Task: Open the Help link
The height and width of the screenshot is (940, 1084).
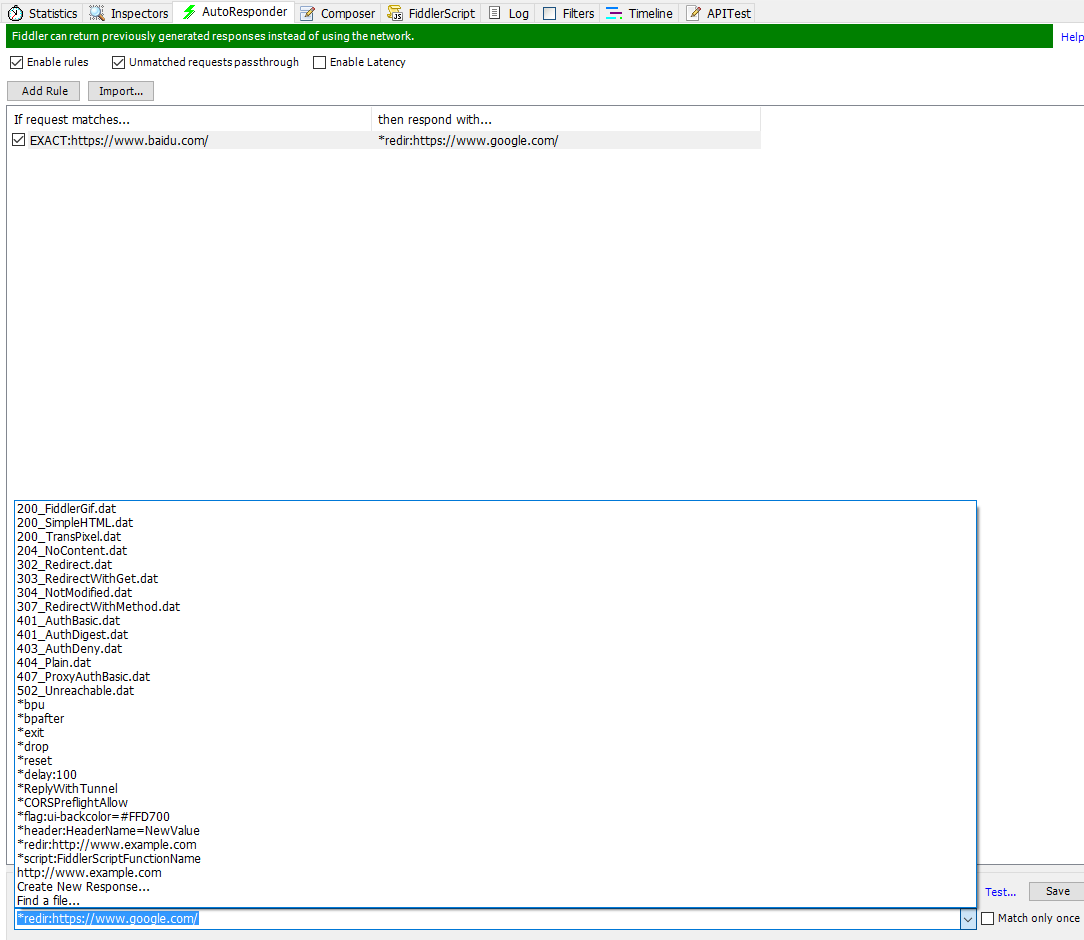Action: 1072,37
